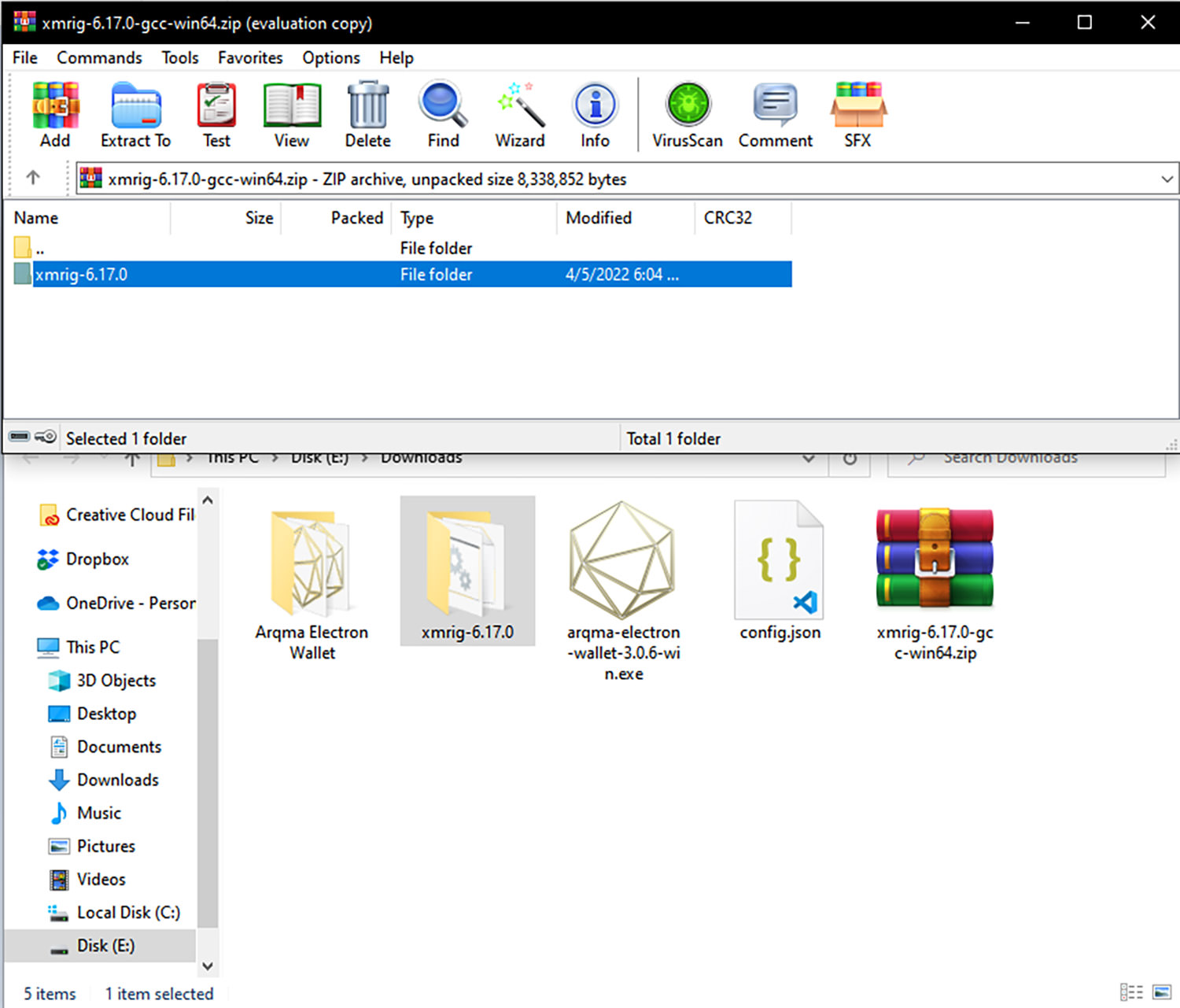Open Desktop in Explorer sidebar
This screenshot has width=1180, height=1008.
coord(93,713)
